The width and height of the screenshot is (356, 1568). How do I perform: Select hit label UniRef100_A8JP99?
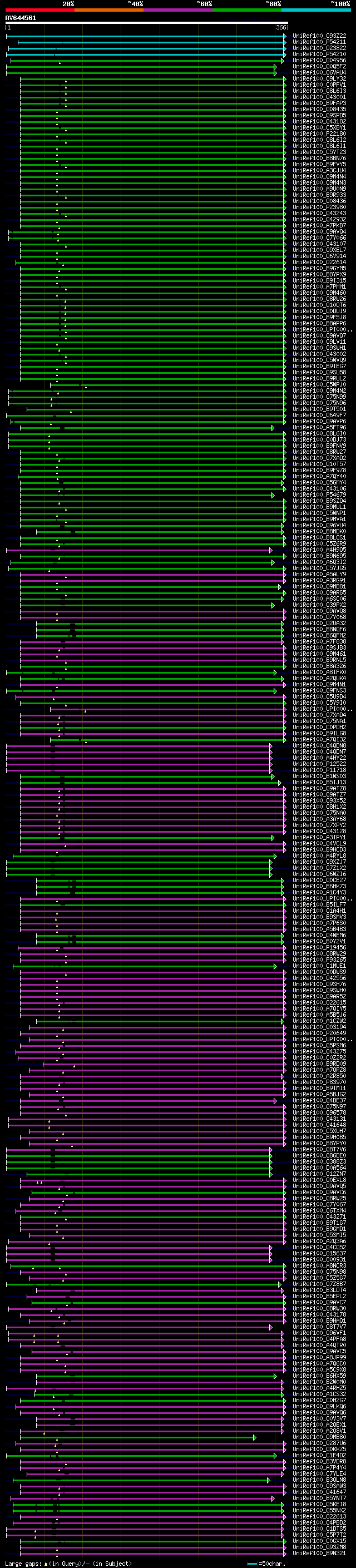[319, 1357]
